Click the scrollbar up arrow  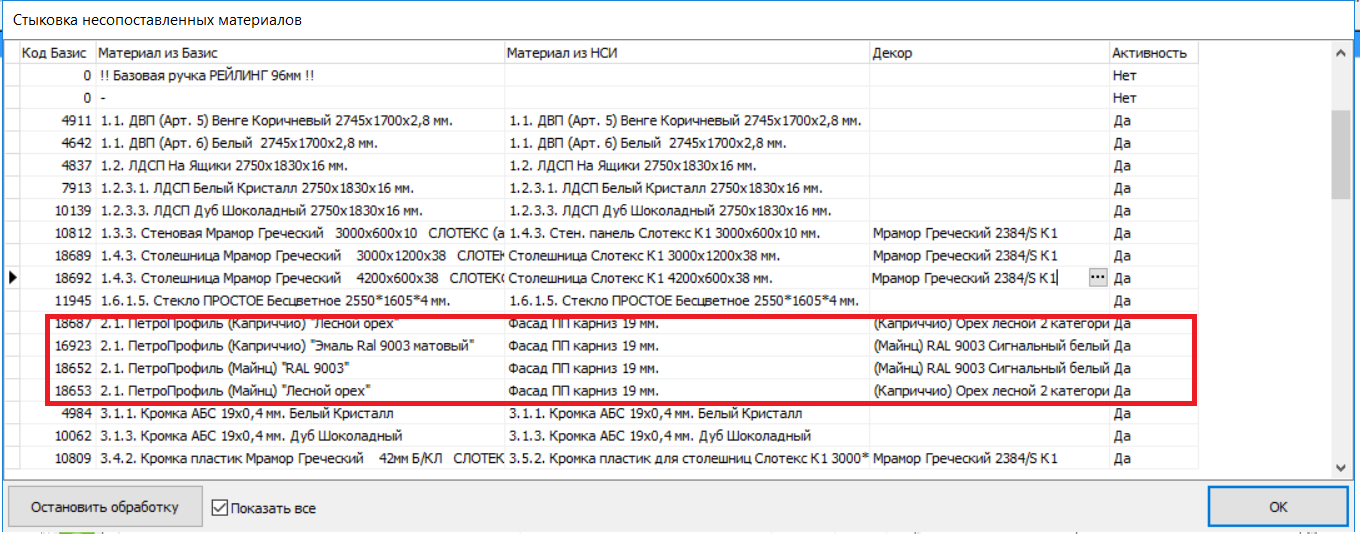click(1341, 53)
